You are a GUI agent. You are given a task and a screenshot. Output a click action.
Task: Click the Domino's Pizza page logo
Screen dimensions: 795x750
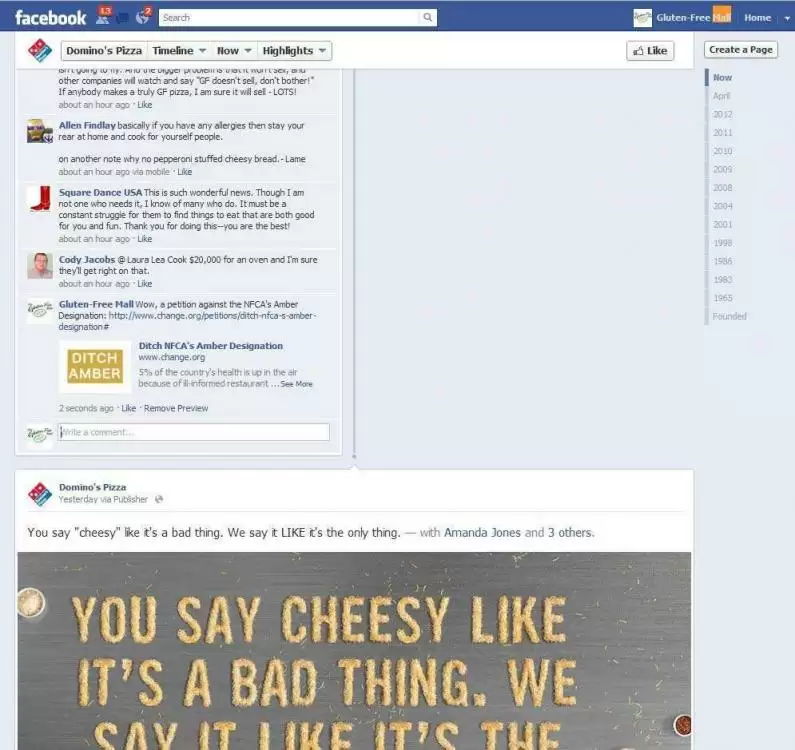click(x=40, y=51)
